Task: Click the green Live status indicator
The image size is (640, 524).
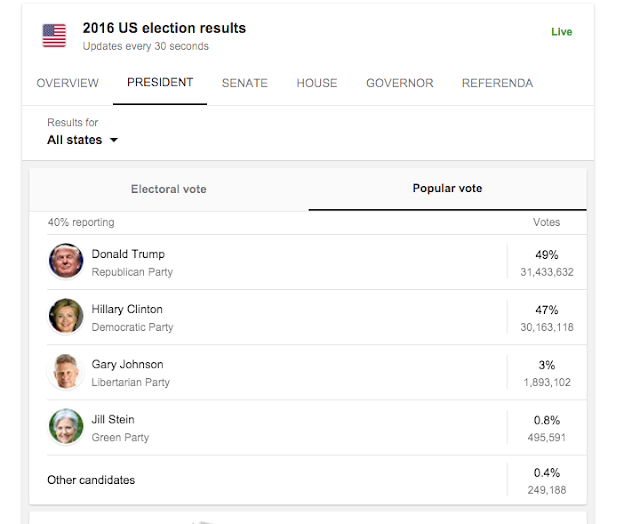Action: 562,32
